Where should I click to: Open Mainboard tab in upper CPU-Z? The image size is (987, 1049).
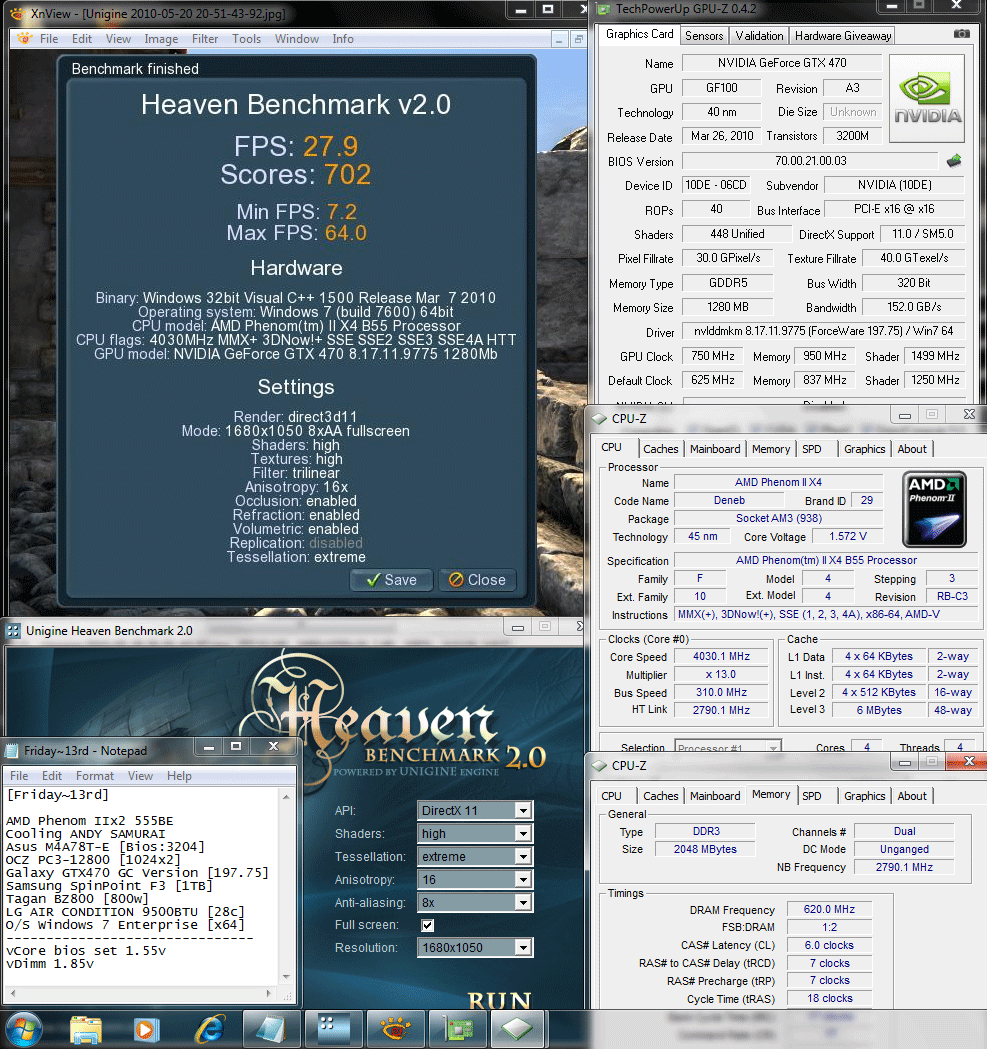tap(715, 449)
